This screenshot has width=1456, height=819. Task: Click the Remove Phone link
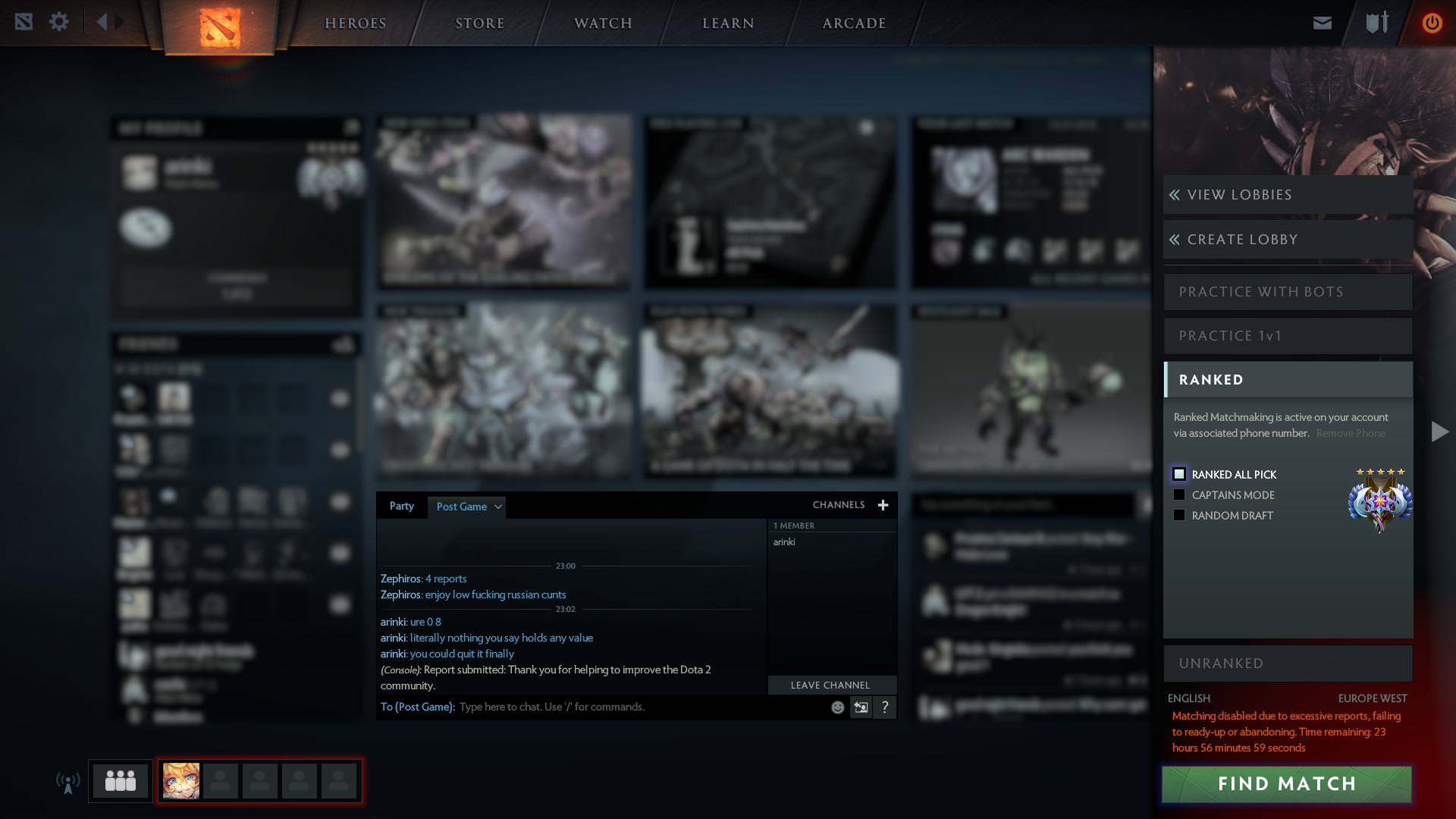pos(1351,434)
